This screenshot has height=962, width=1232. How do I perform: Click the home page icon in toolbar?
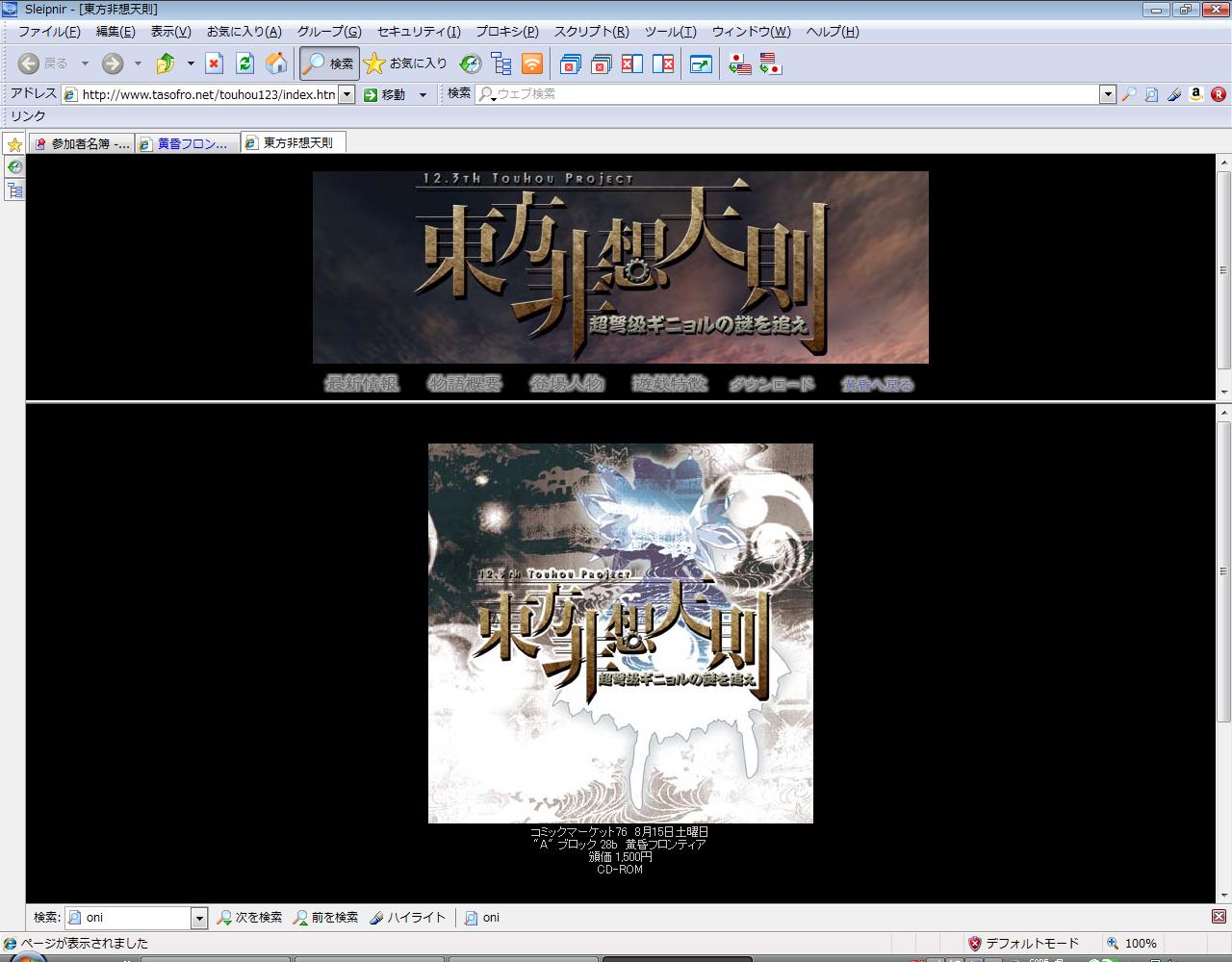(276, 63)
